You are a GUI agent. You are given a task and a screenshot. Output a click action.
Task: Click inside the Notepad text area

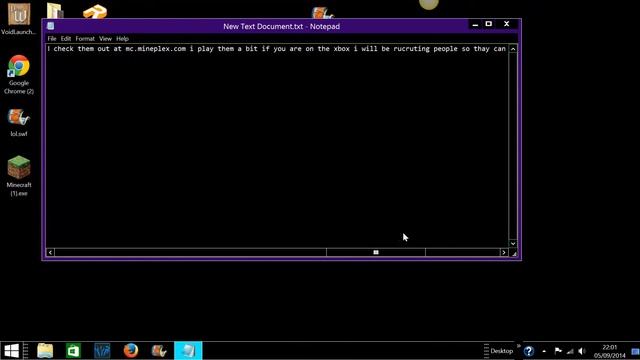(x=277, y=147)
